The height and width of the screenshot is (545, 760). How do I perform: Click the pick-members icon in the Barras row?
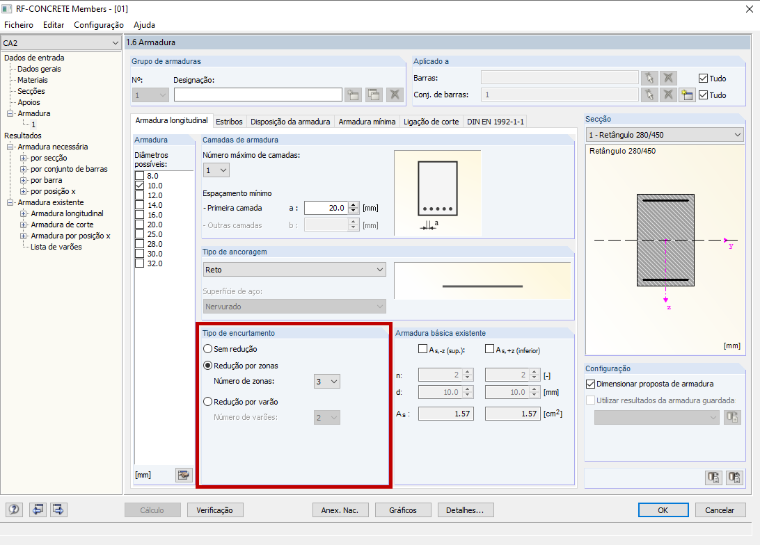[649, 78]
